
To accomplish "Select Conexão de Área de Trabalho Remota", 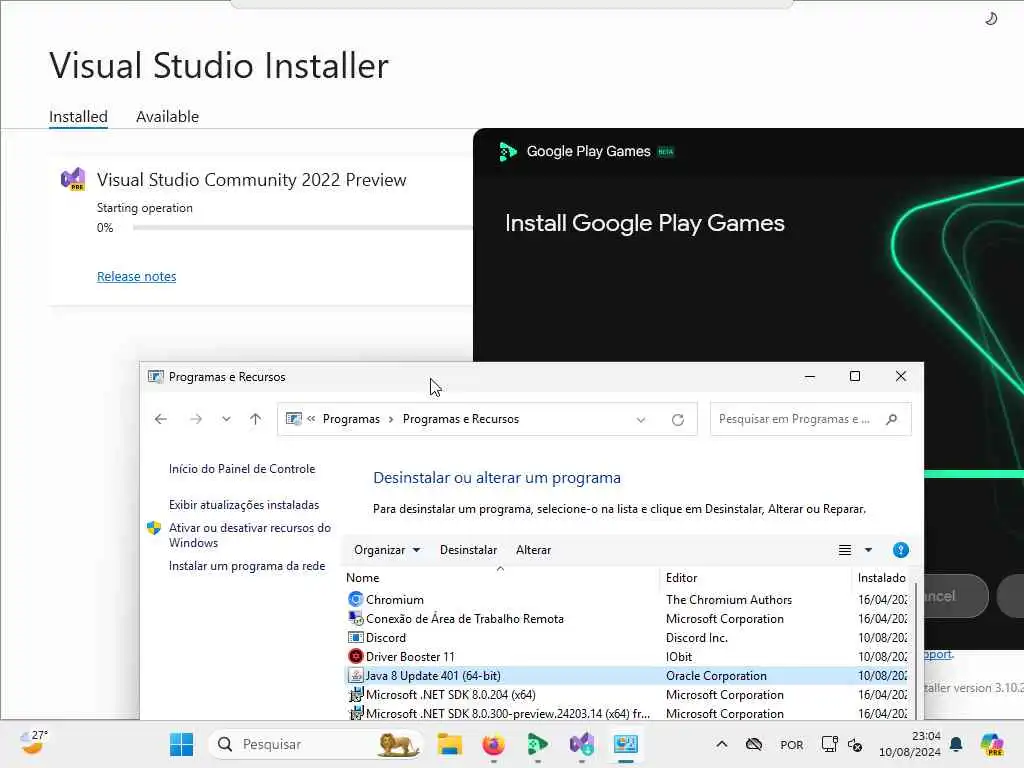I will coord(627,618).
